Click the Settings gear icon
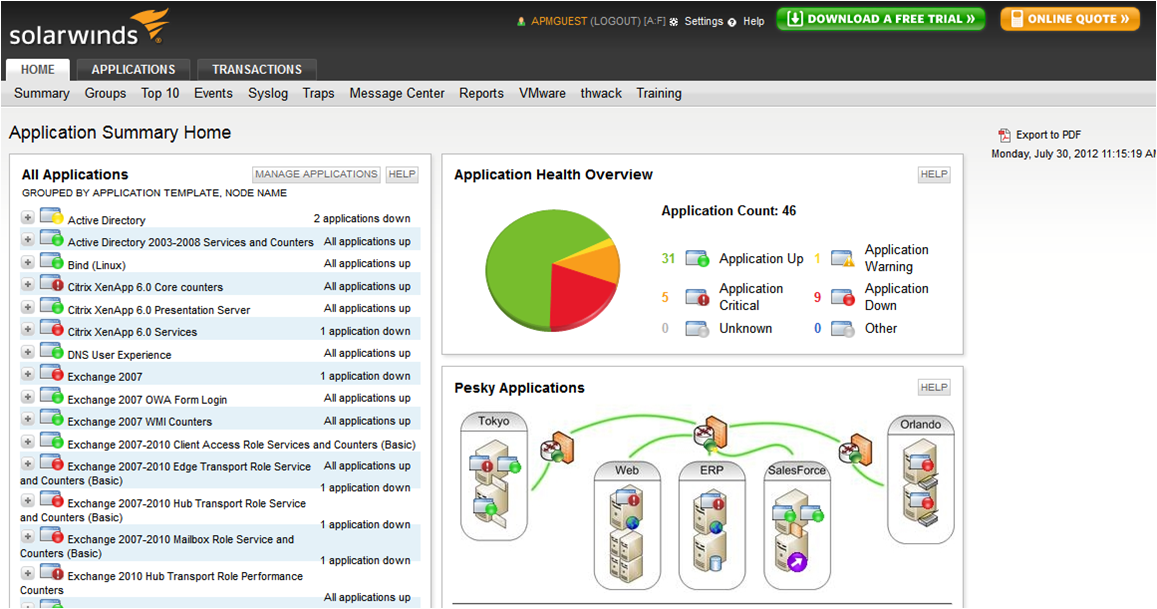Image resolution: width=1157 pixels, height=609 pixels. coord(674,22)
